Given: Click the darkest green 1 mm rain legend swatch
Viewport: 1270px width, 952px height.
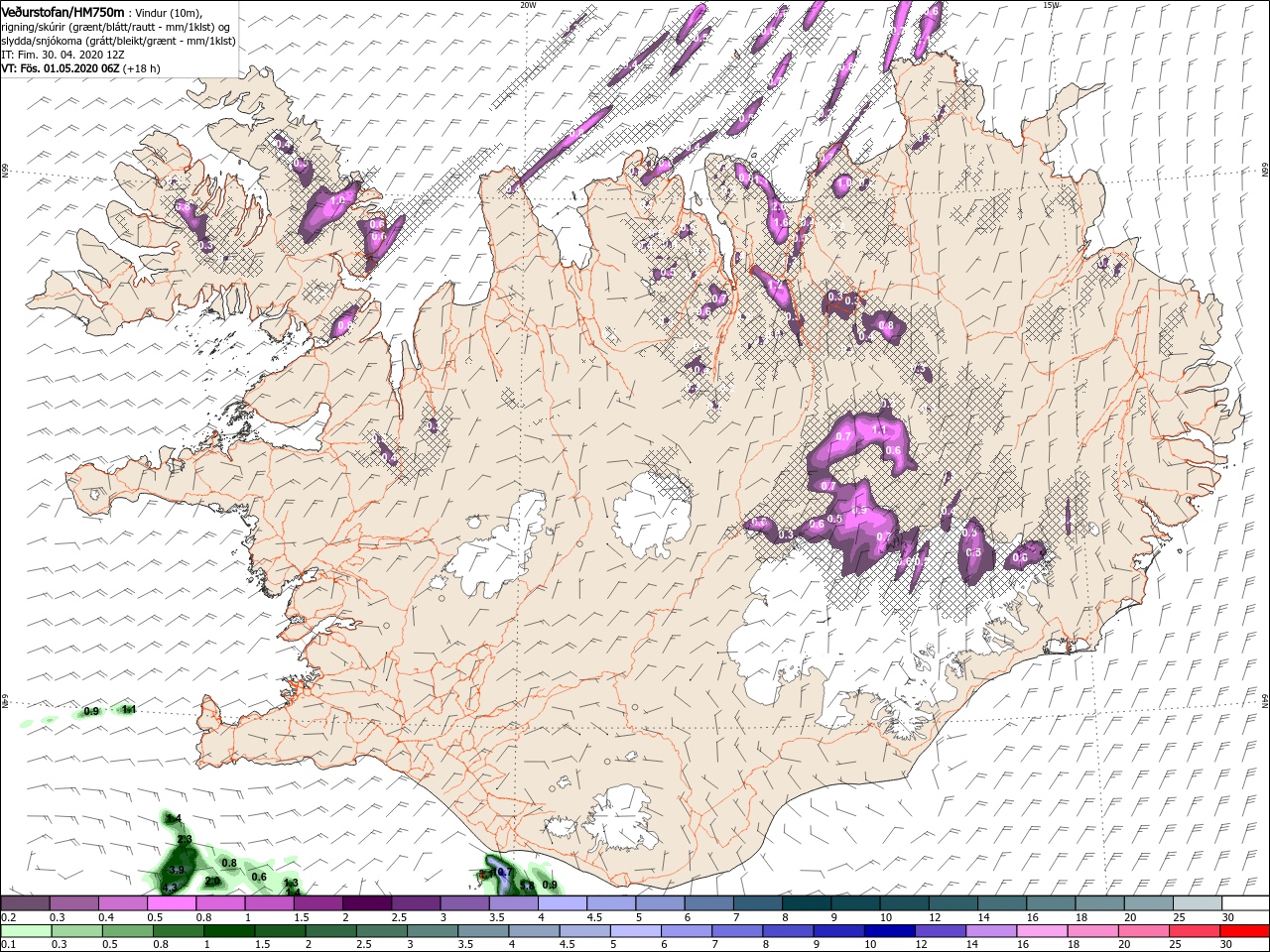Looking at the screenshot, I should pos(227,931).
